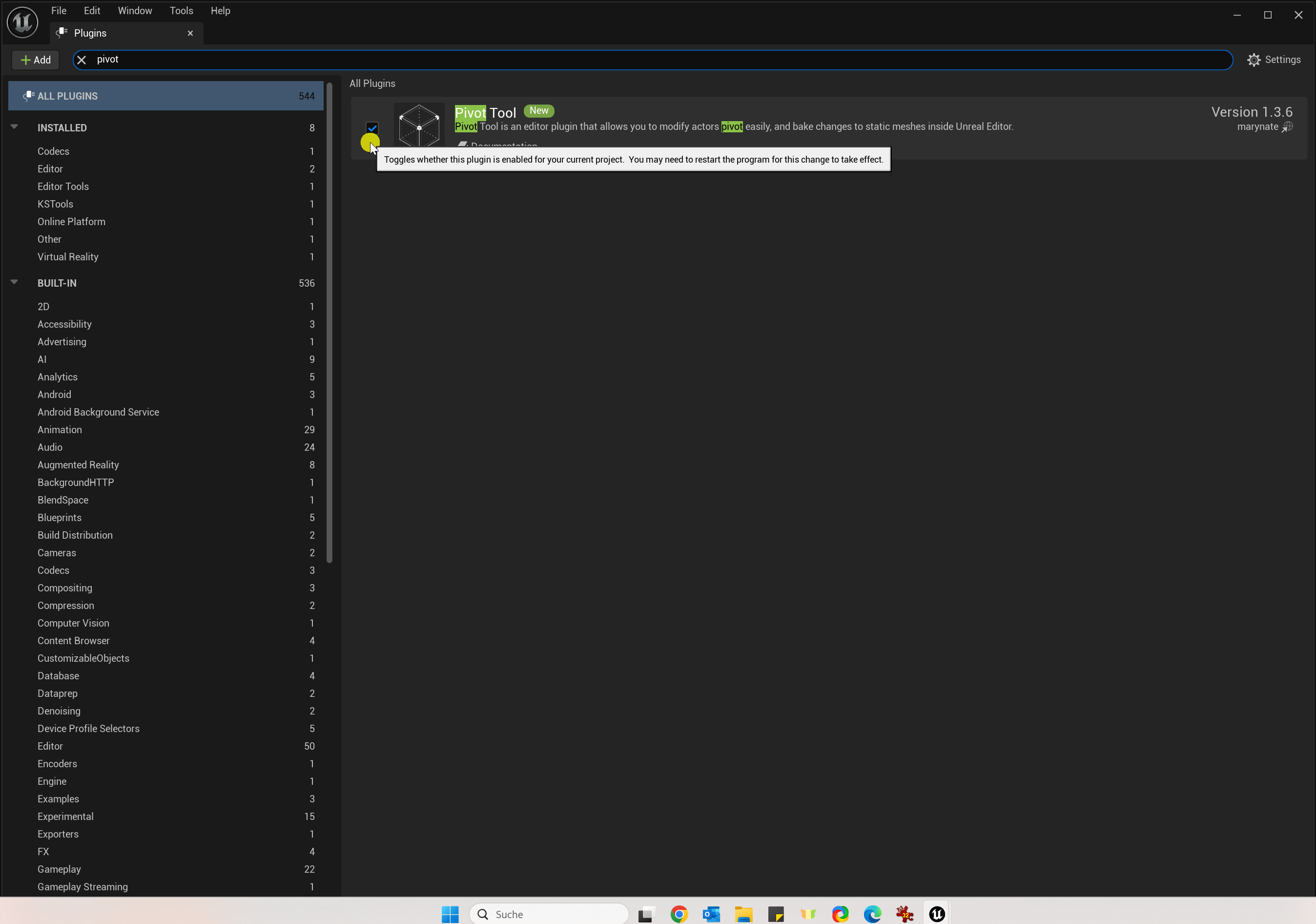Click the Unreal Engine taskbar icon
The width and height of the screenshot is (1316, 924).
coord(937,914)
